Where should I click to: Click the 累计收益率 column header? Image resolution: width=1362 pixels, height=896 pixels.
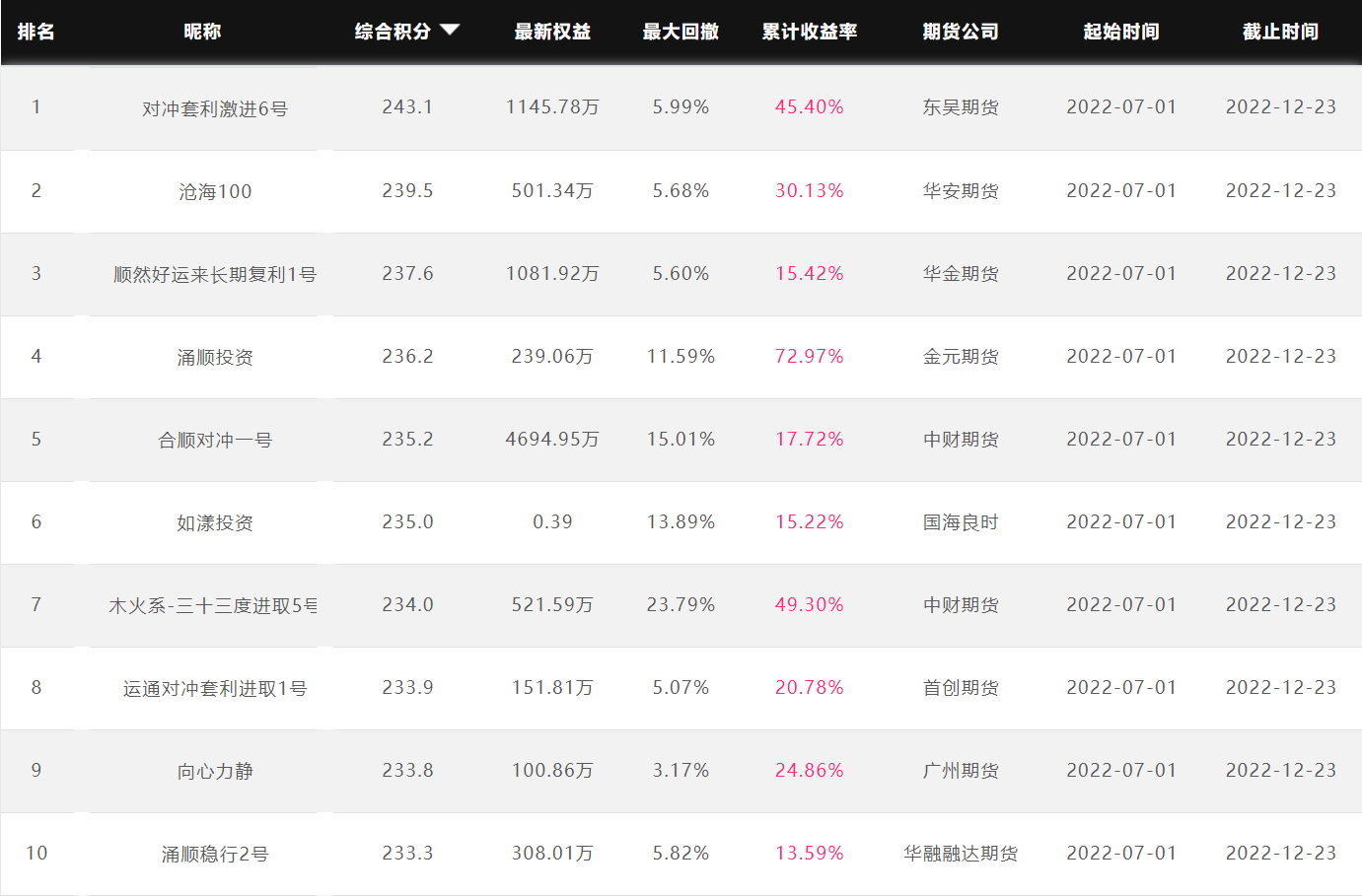click(810, 32)
